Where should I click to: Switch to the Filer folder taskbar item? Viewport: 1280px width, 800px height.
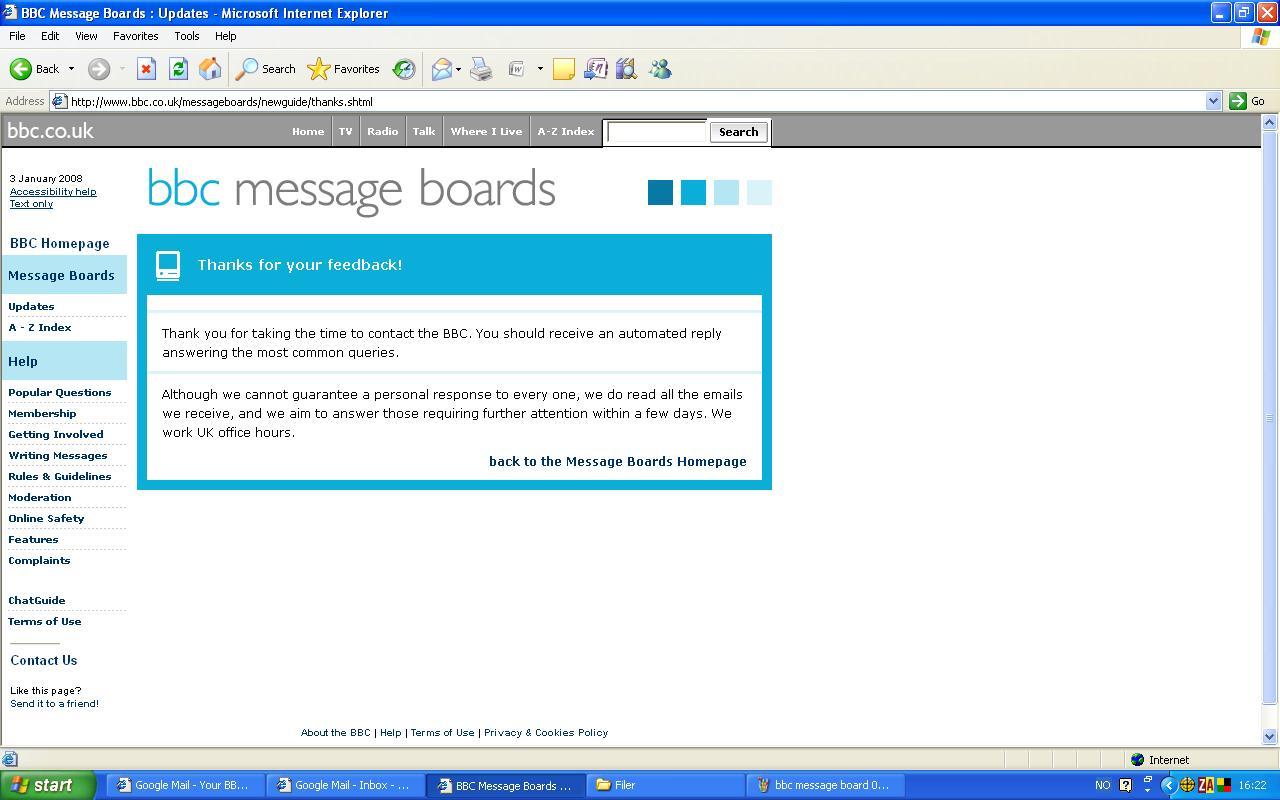click(x=665, y=785)
